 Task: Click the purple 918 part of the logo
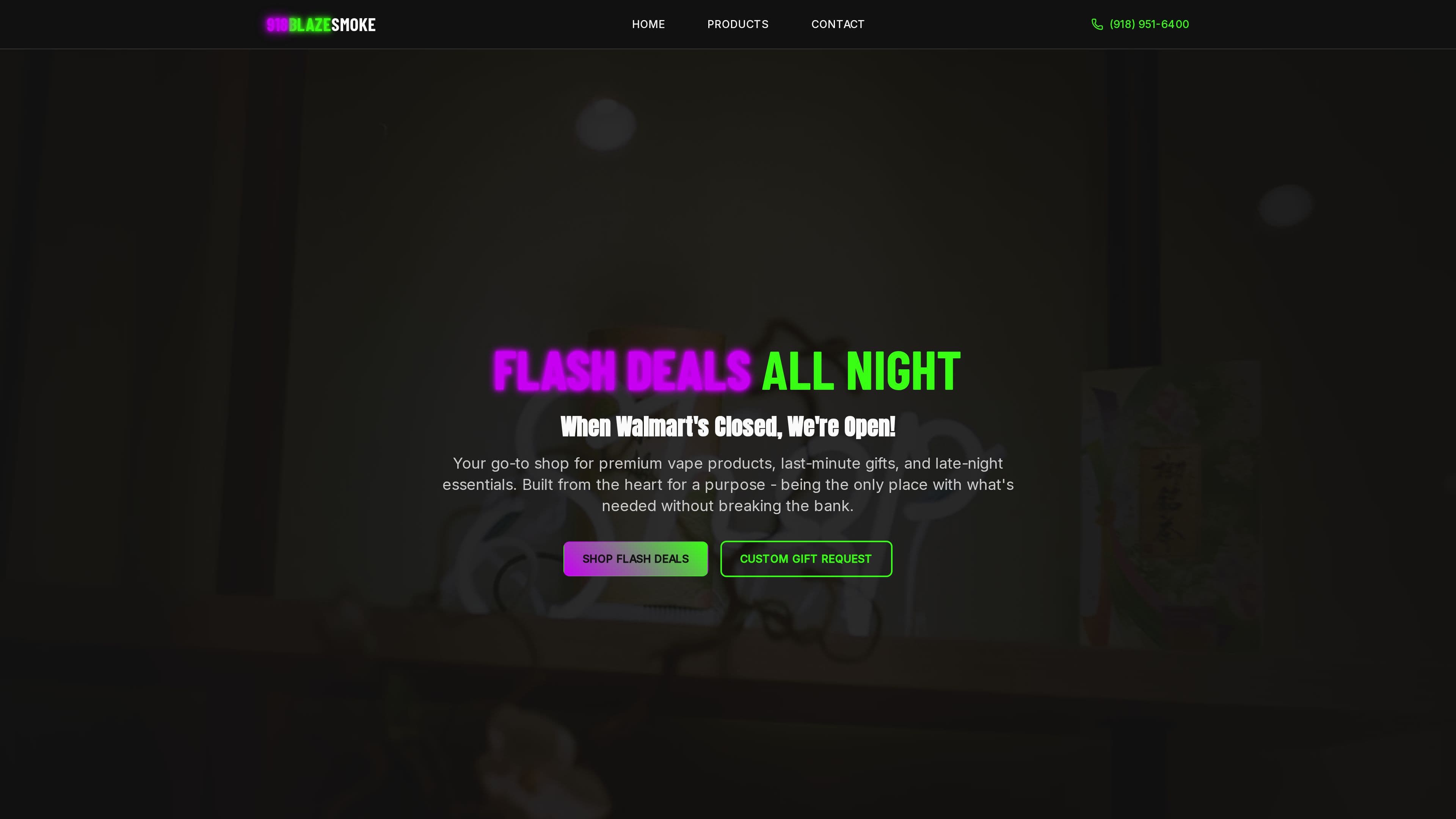click(x=277, y=25)
